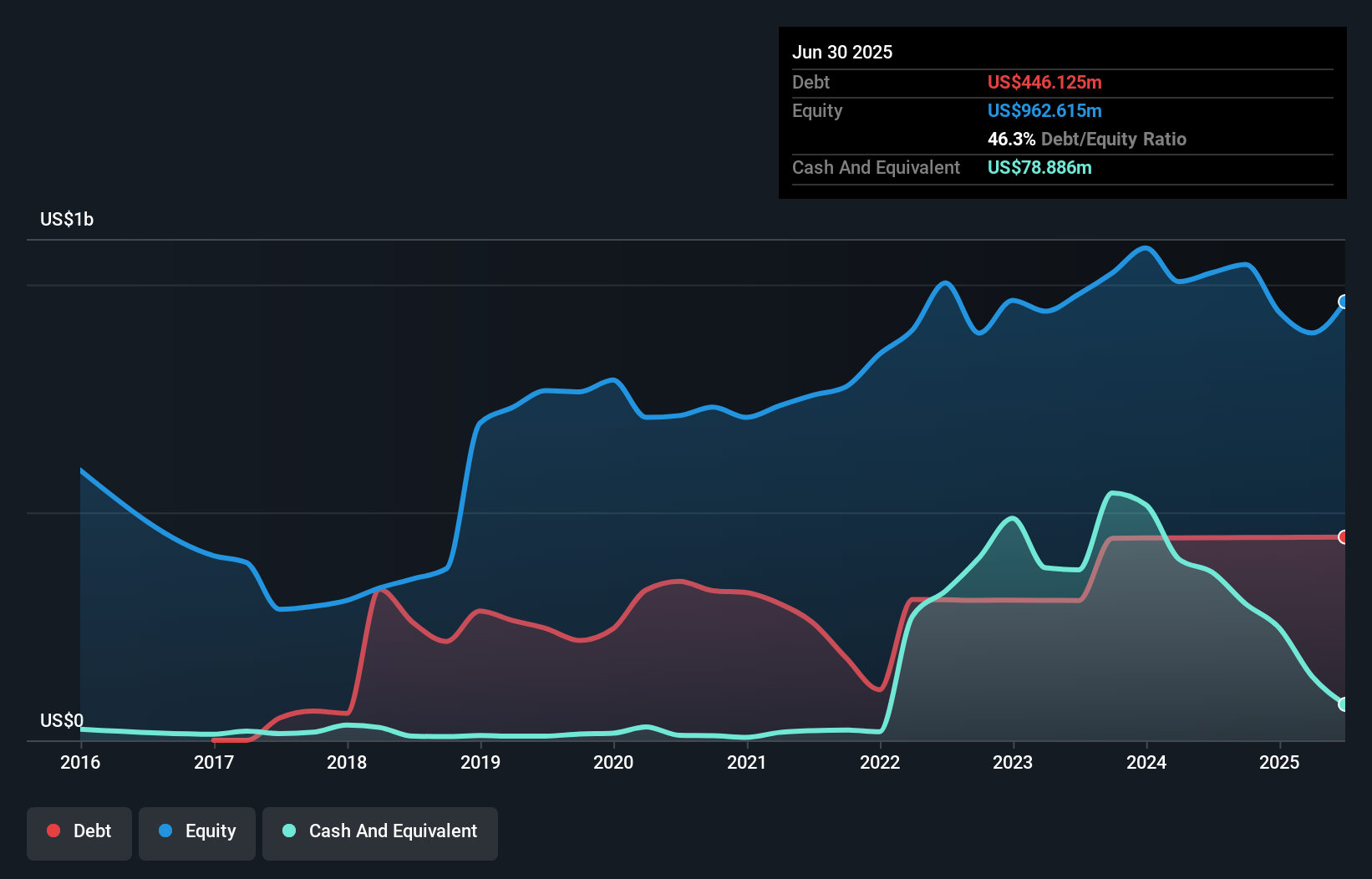Viewport: 1372px width, 879px height.
Task: Click the US$1b y-axis label
Action: point(67,220)
